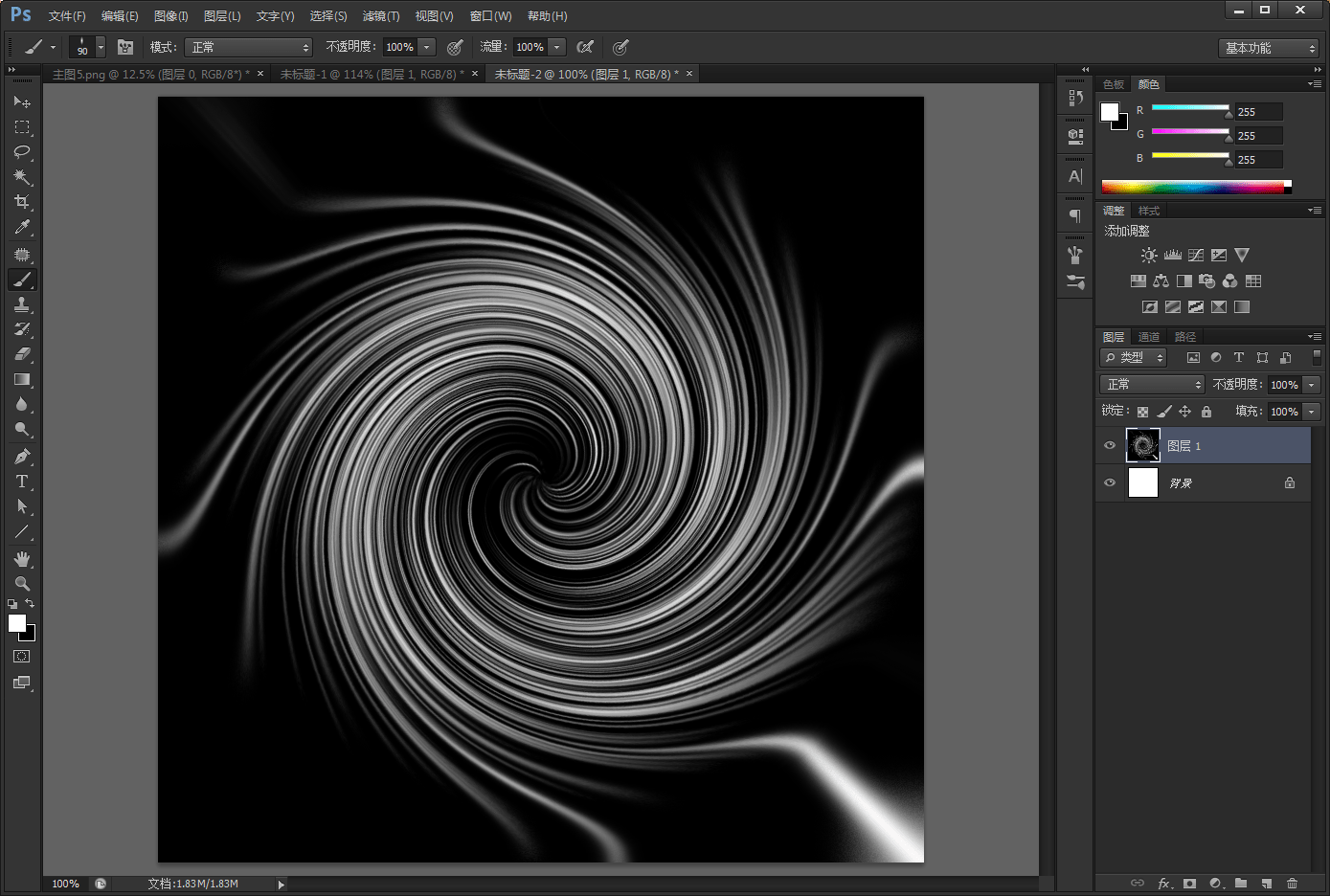
Task: Click the G value input field
Action: point(1257,136)
